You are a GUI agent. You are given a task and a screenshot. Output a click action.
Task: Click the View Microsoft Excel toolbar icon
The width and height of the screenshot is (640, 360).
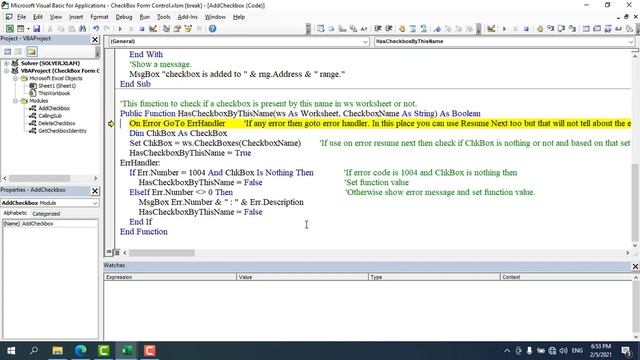point(9,29)
